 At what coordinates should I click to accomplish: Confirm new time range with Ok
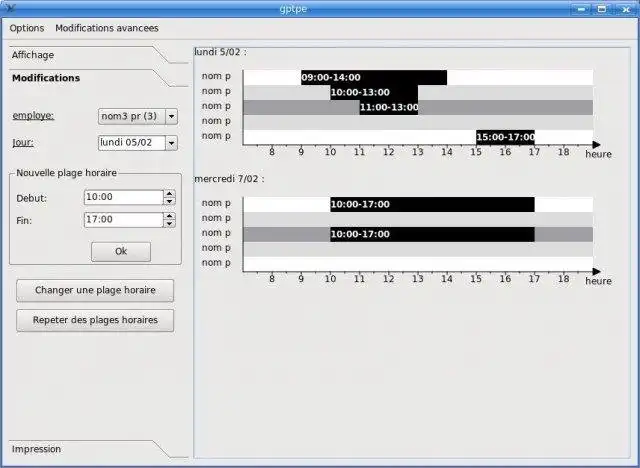point(121,252)
